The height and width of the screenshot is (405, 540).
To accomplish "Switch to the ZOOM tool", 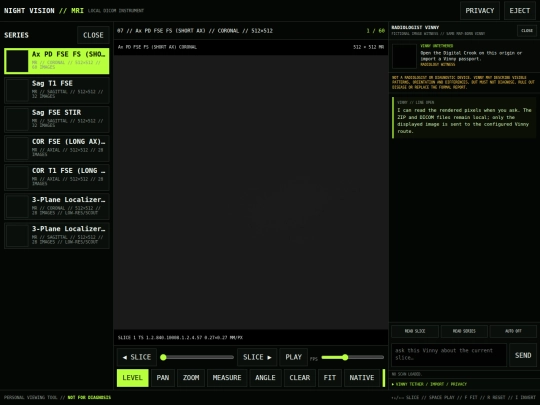I will click(x=191, y=378).
